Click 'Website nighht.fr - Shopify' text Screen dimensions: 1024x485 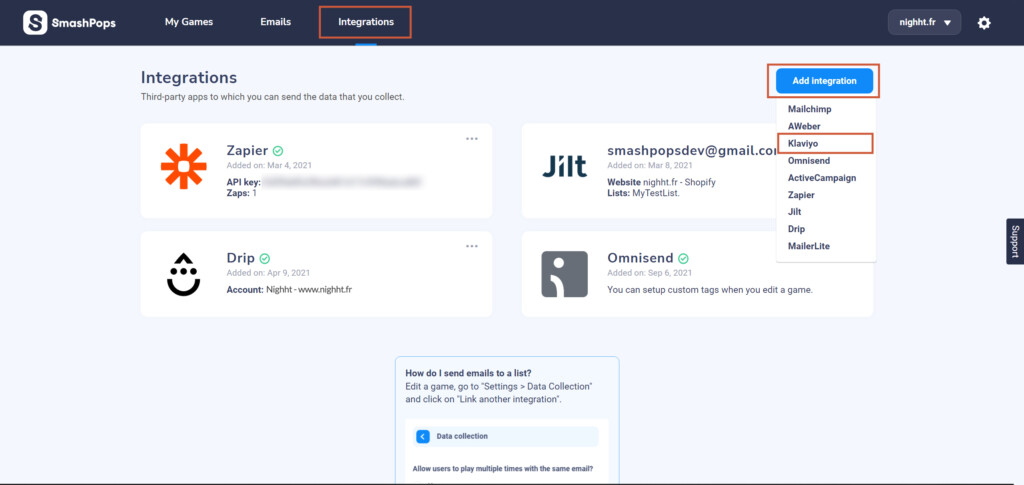coord(662,183)
